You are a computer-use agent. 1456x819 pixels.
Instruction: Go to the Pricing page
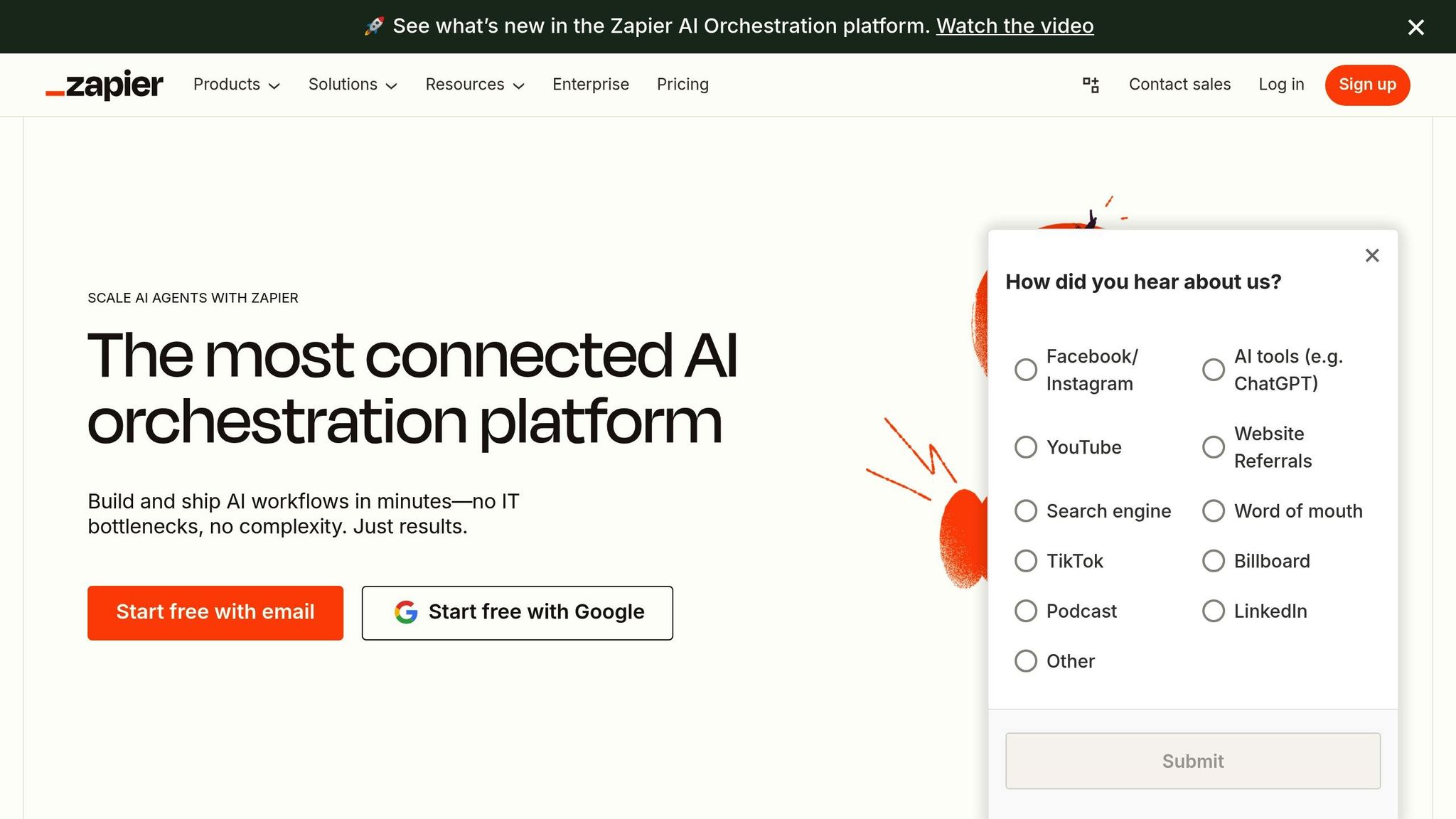682,85
